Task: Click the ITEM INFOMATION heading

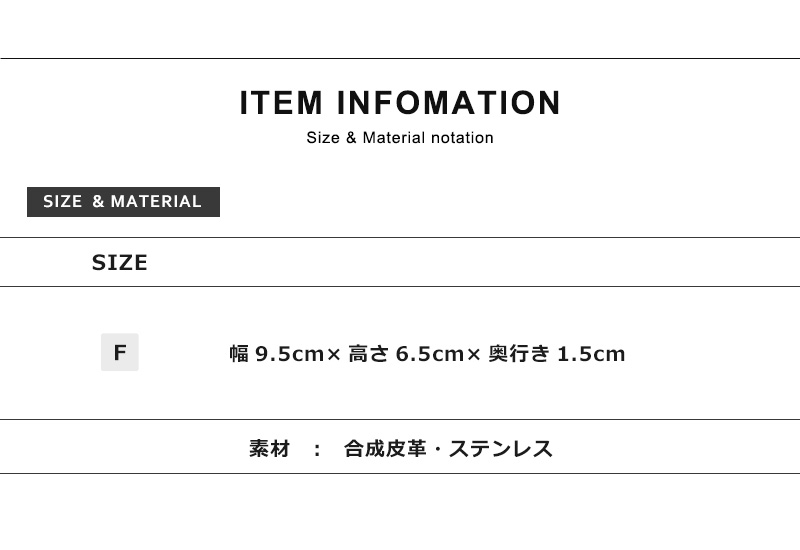Action: click(400, 103)
